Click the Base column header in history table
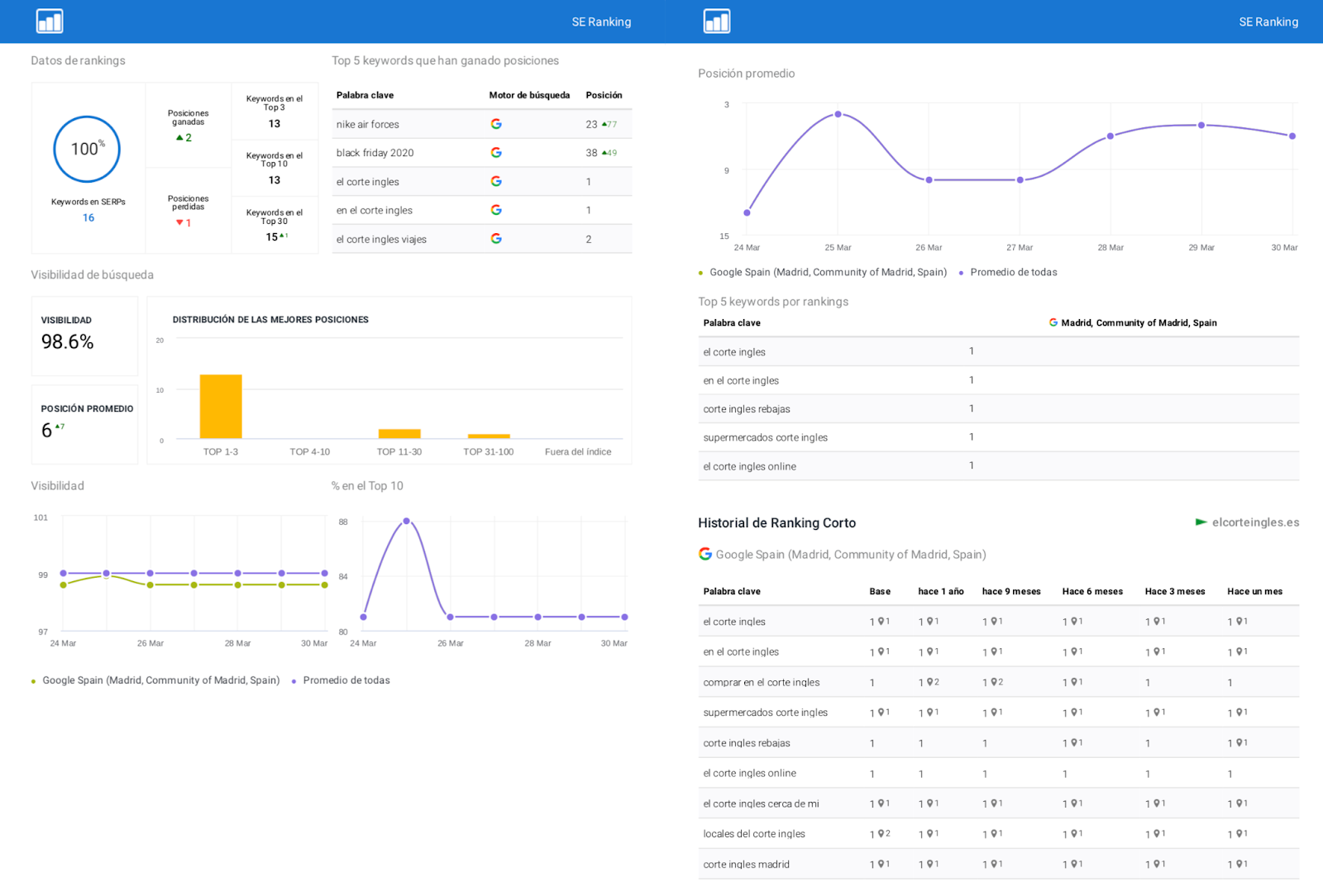 [x=880, y=592]
